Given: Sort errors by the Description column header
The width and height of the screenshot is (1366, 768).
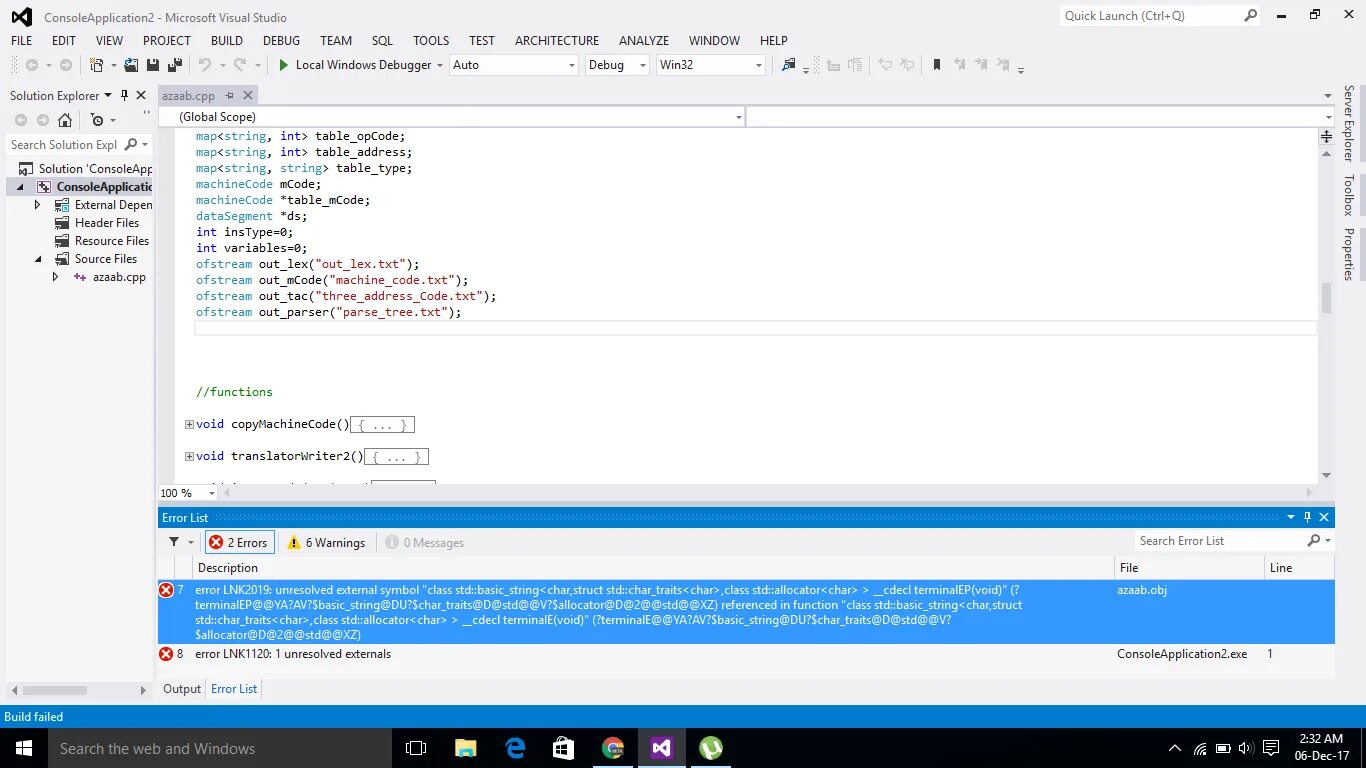Looking at the screenshot, I should coord(654,568).
